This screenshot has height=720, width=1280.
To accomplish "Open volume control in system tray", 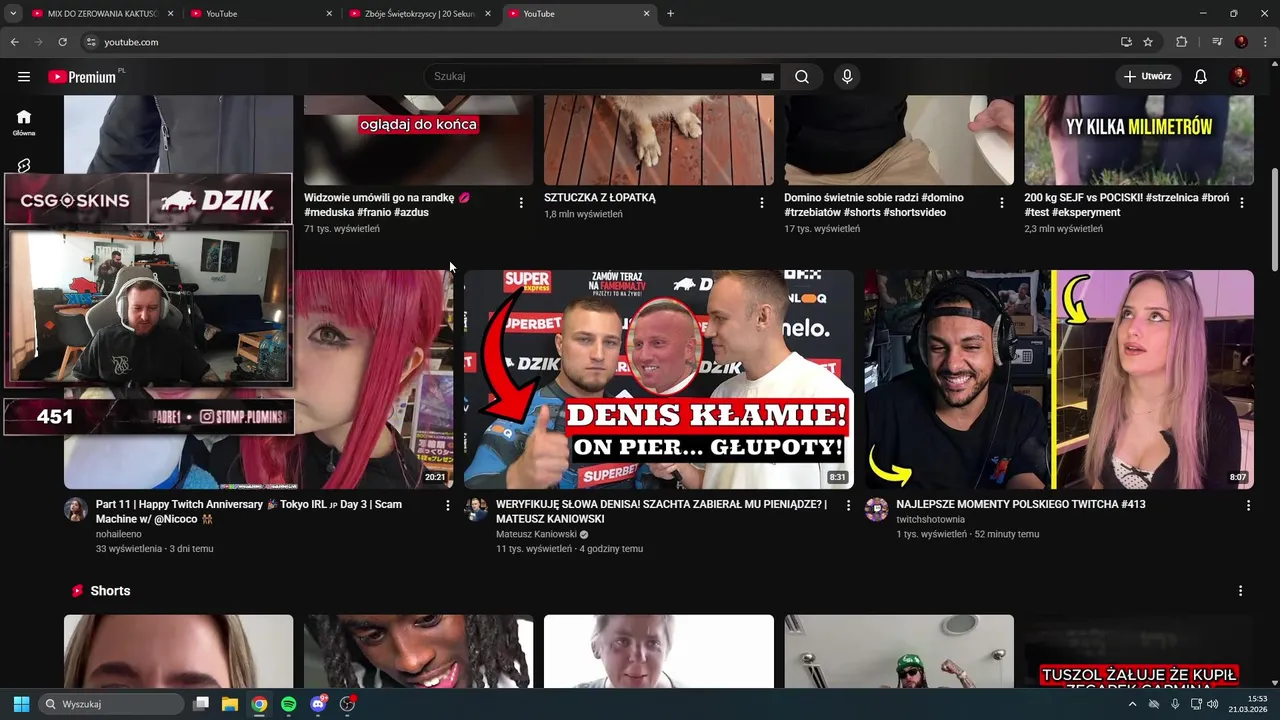I will pyautogui.click(x=1211, y=704).
